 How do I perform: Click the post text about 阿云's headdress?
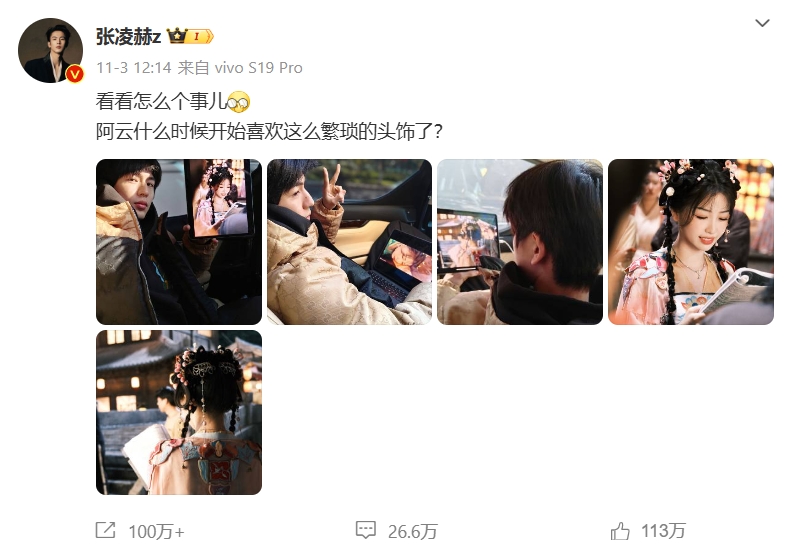(270, 132)
